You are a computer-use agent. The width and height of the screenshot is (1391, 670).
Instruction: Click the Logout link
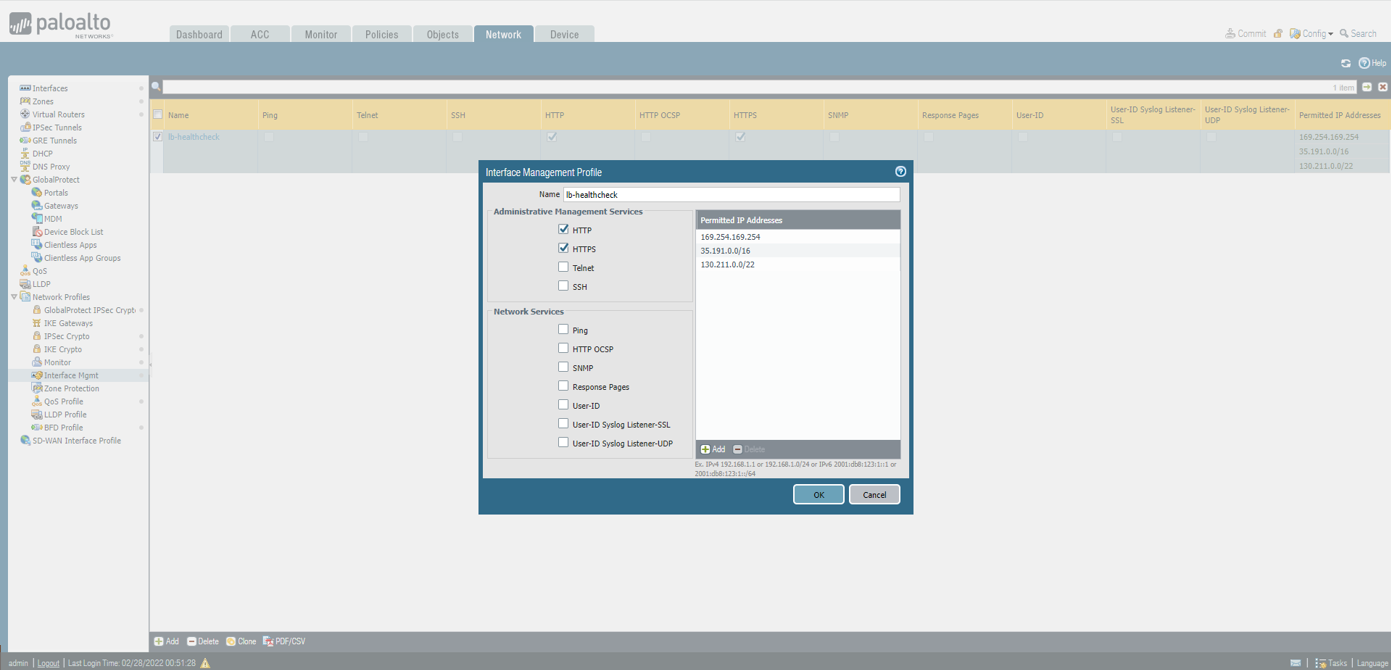[48, 663]
